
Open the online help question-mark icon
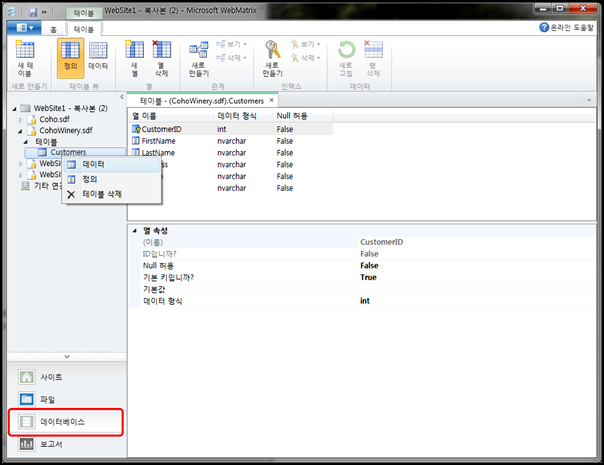(544, 27)
